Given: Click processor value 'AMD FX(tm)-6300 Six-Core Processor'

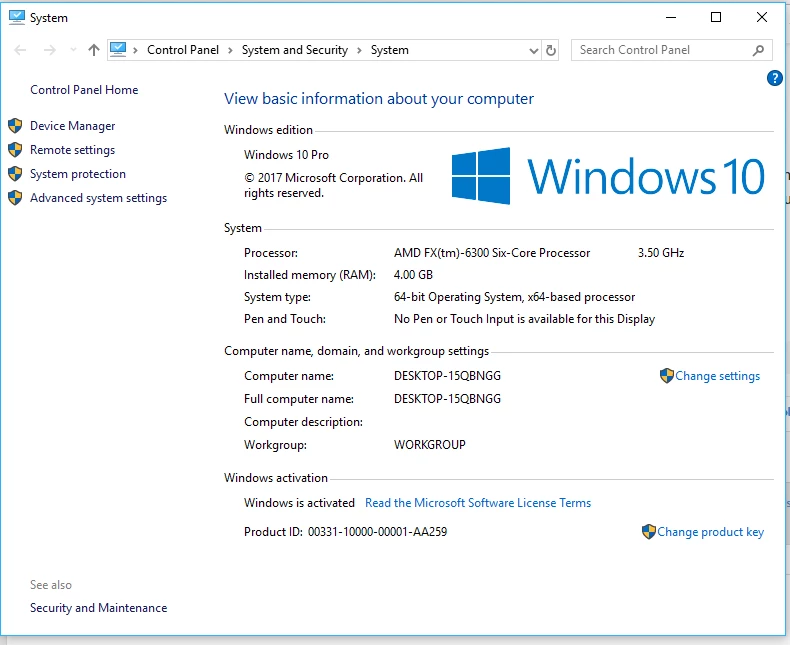Looking at the screenshot, I should point(492,253).
